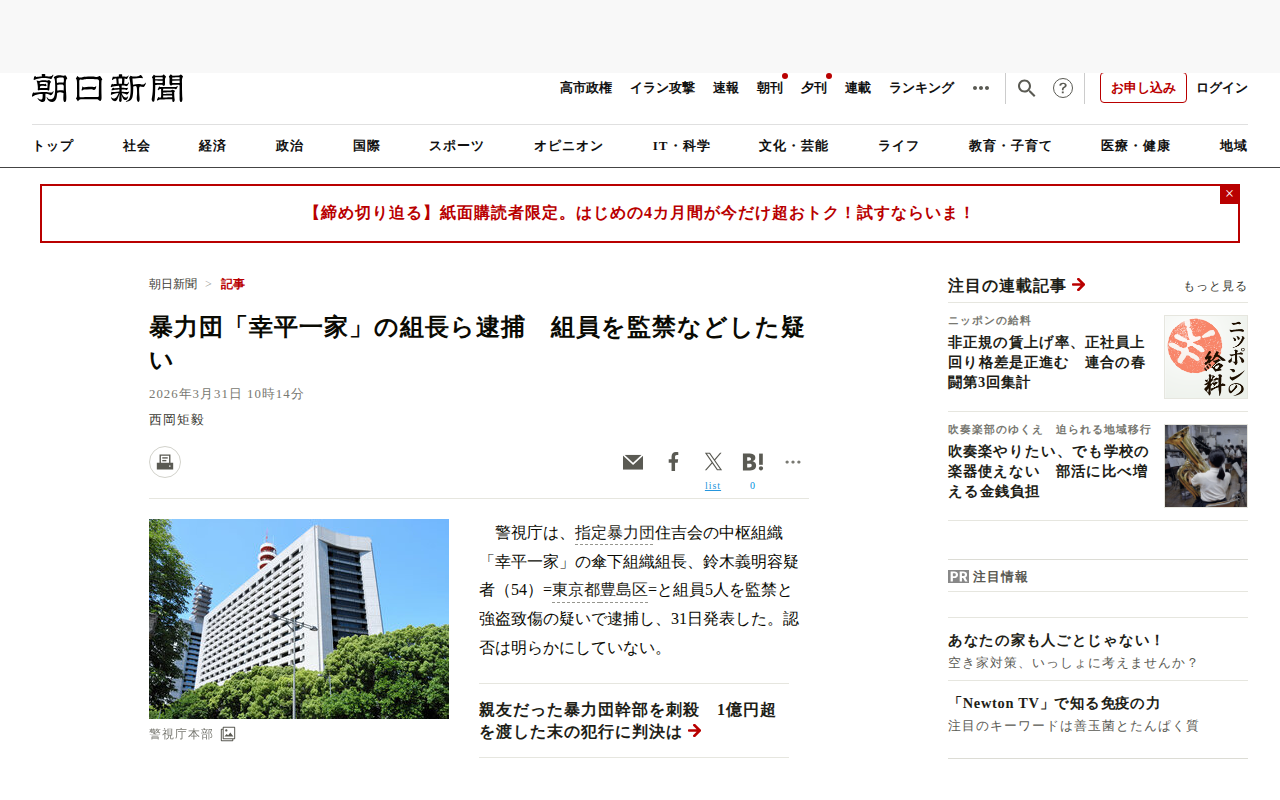Screen dimensions: 1280x800
Task: Select the IT・科学 navigation tab
Action: coord(681,146)
